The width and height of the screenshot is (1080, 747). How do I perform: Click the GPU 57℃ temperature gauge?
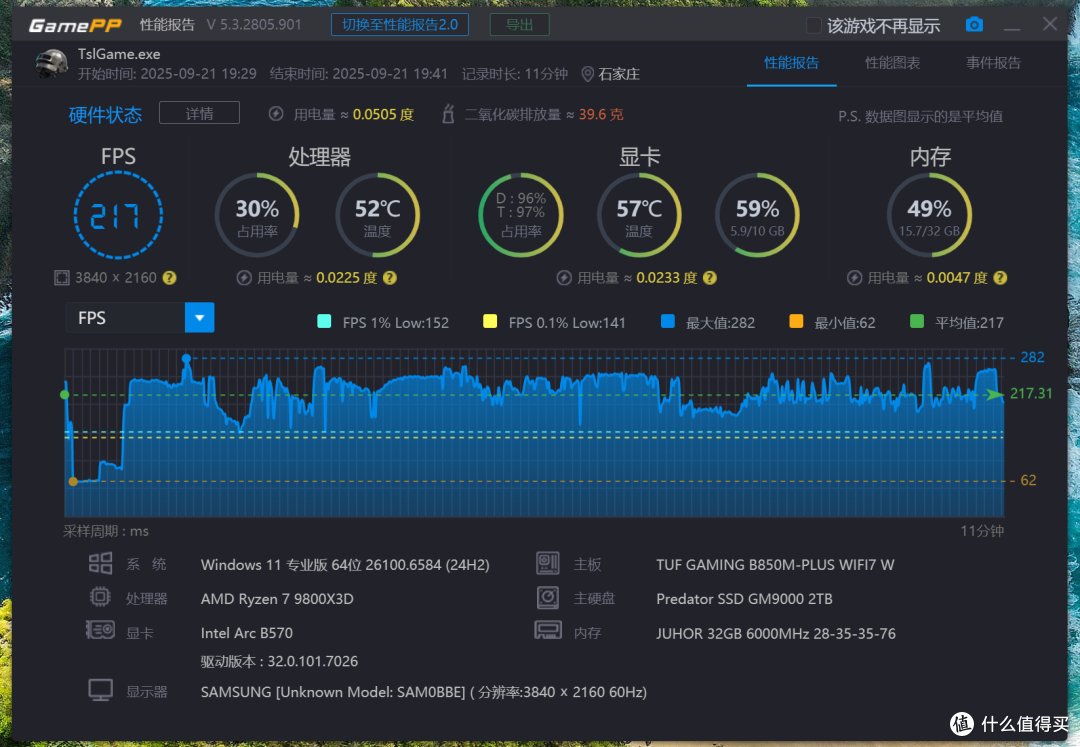point(639,215)
